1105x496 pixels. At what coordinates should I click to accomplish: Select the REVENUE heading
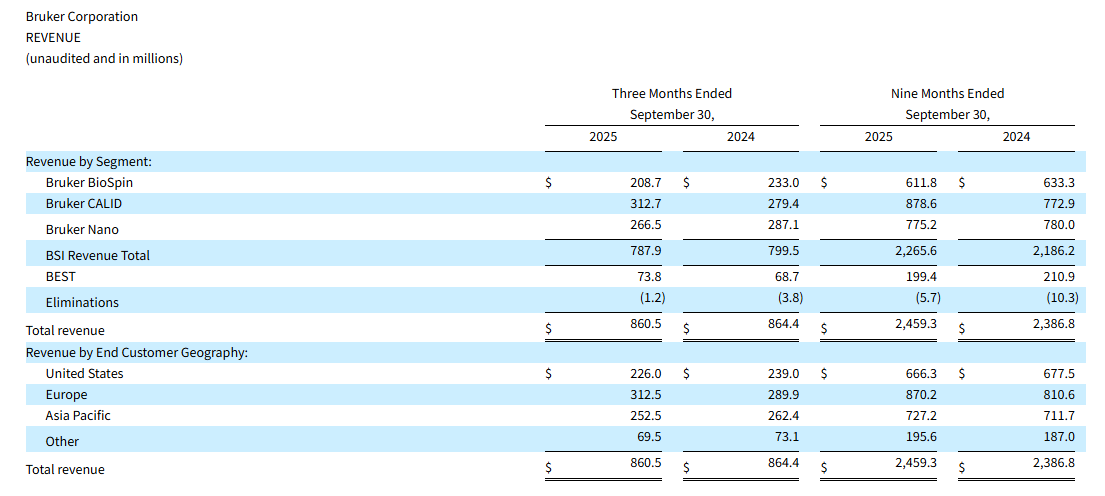(53, 38)
